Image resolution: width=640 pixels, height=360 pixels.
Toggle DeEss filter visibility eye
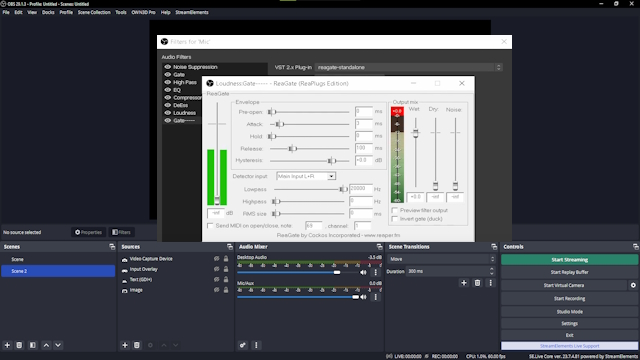(167, 105)
